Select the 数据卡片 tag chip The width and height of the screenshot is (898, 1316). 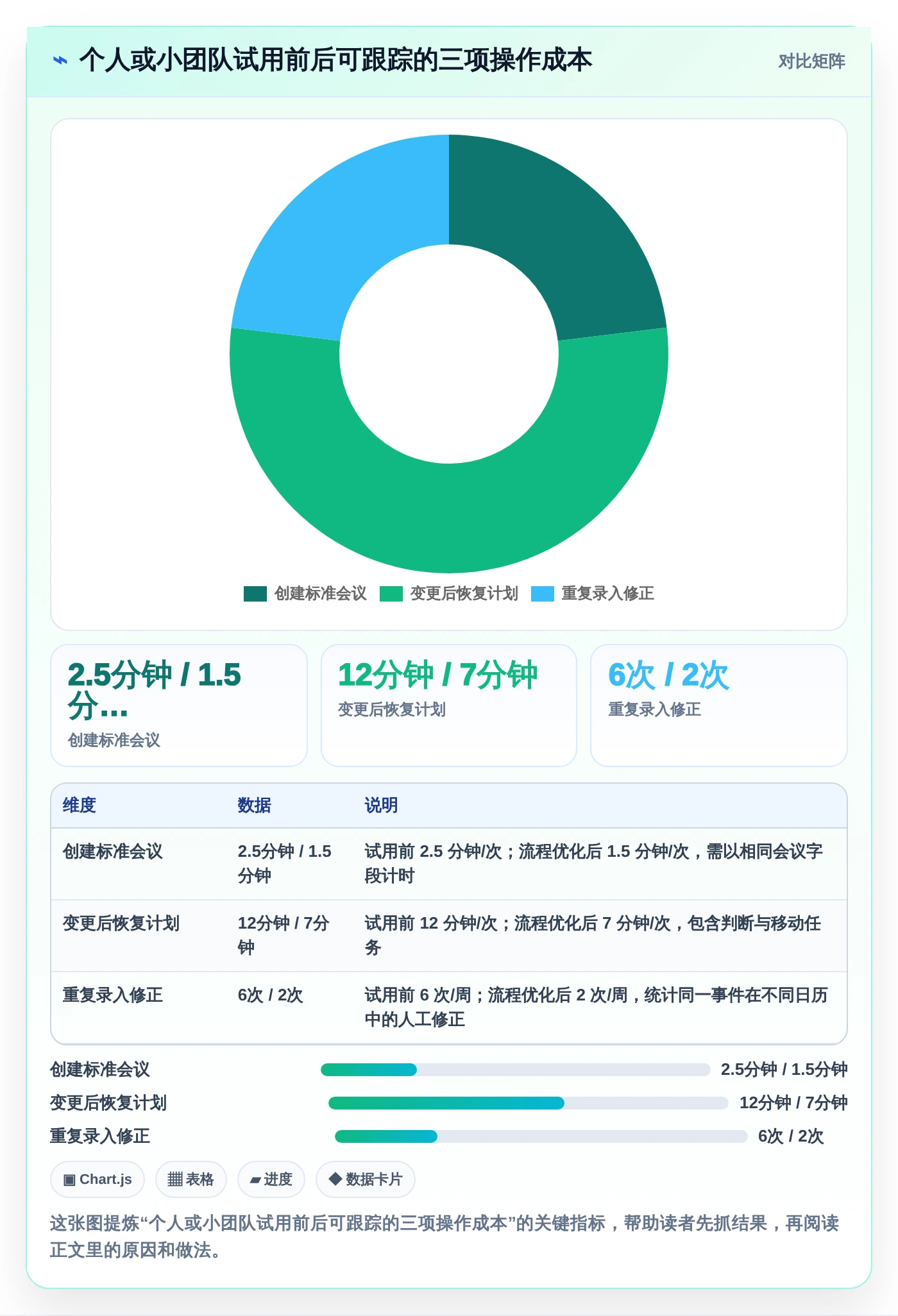[366, 1179]
